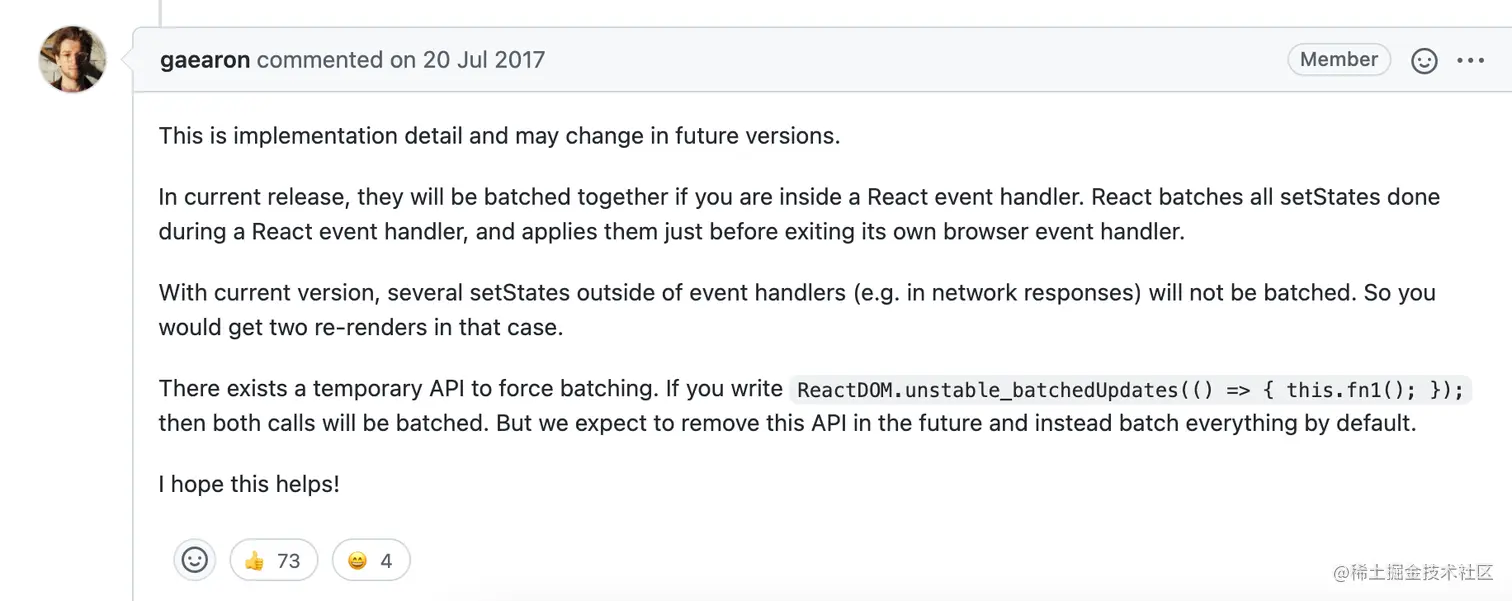
Task: Open the header emoji reaction picker
Action: click(x=1424, y=61)
